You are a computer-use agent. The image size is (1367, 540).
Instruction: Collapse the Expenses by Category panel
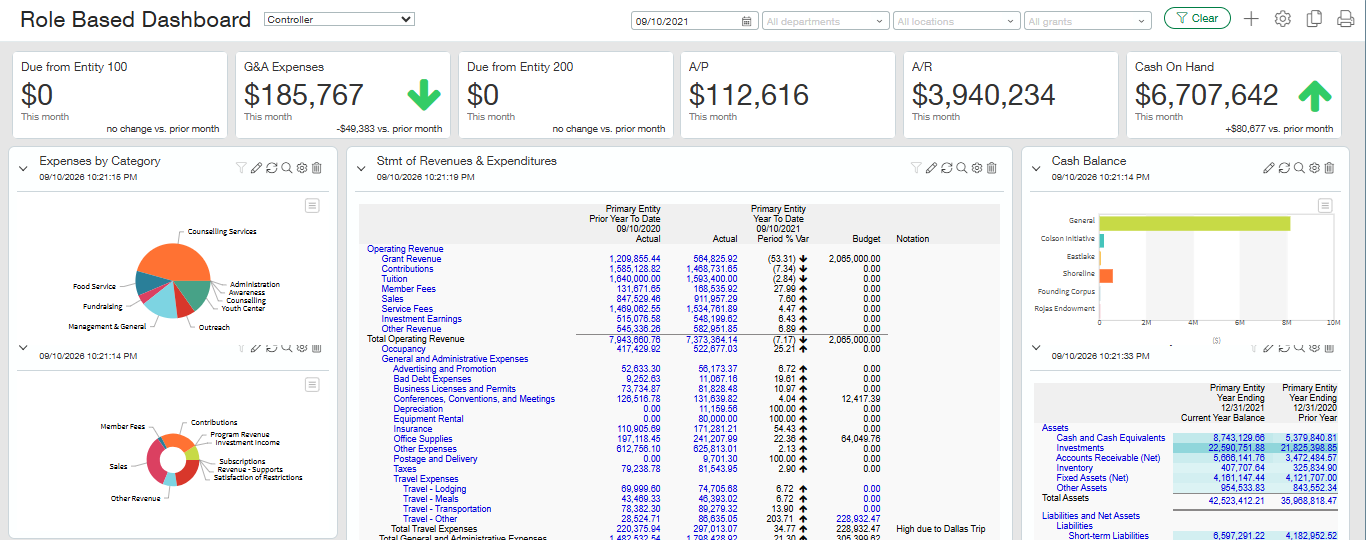[23, 168]
